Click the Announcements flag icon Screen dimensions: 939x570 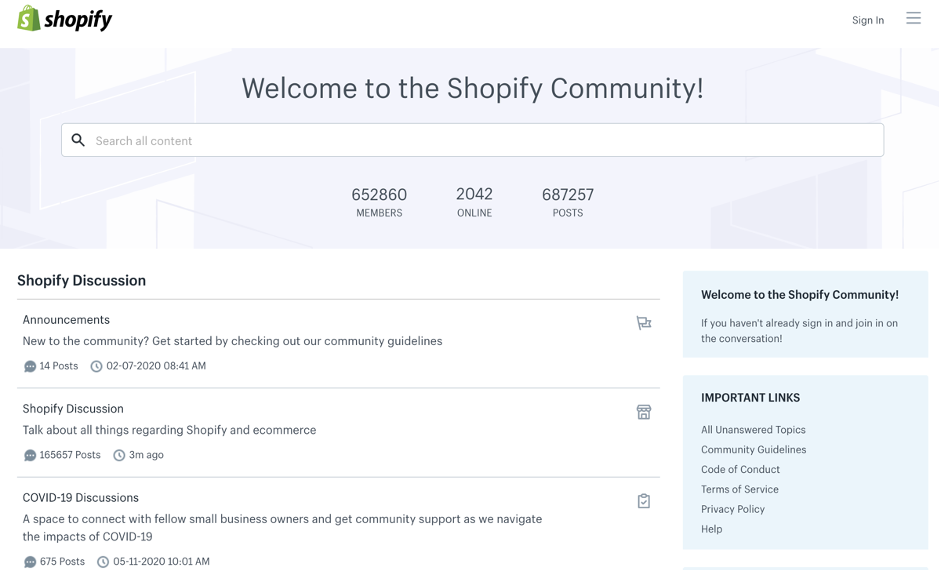pyautogui.click(x=644, y=323)
